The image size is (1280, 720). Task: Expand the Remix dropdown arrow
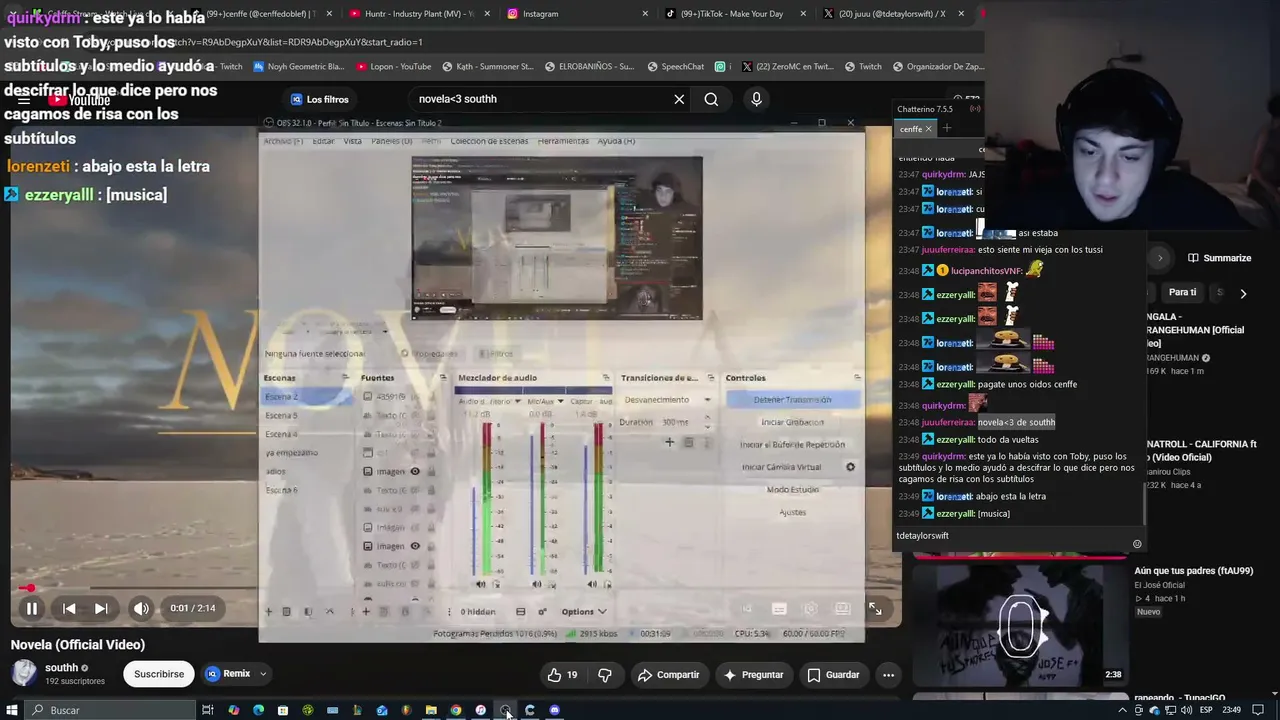point(263,674)
